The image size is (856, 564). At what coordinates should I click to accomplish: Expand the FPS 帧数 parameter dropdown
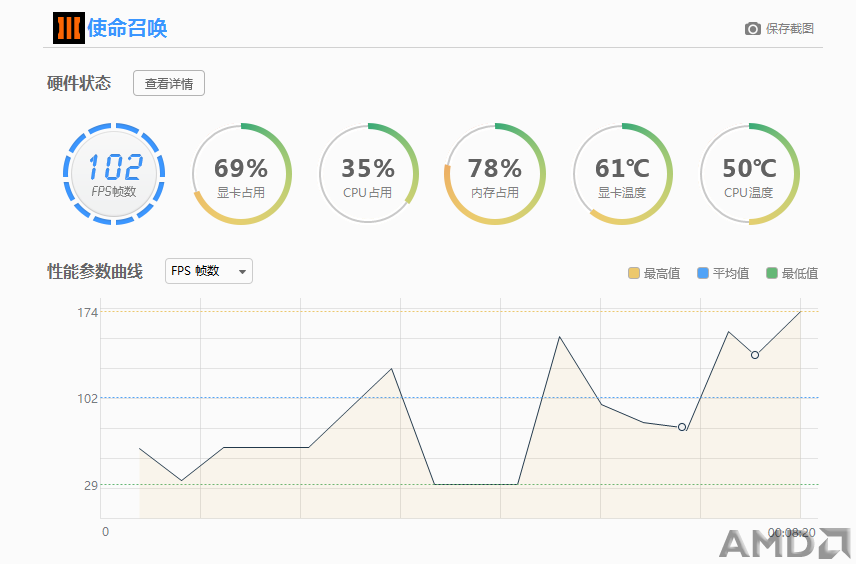(x=209, y=271)
